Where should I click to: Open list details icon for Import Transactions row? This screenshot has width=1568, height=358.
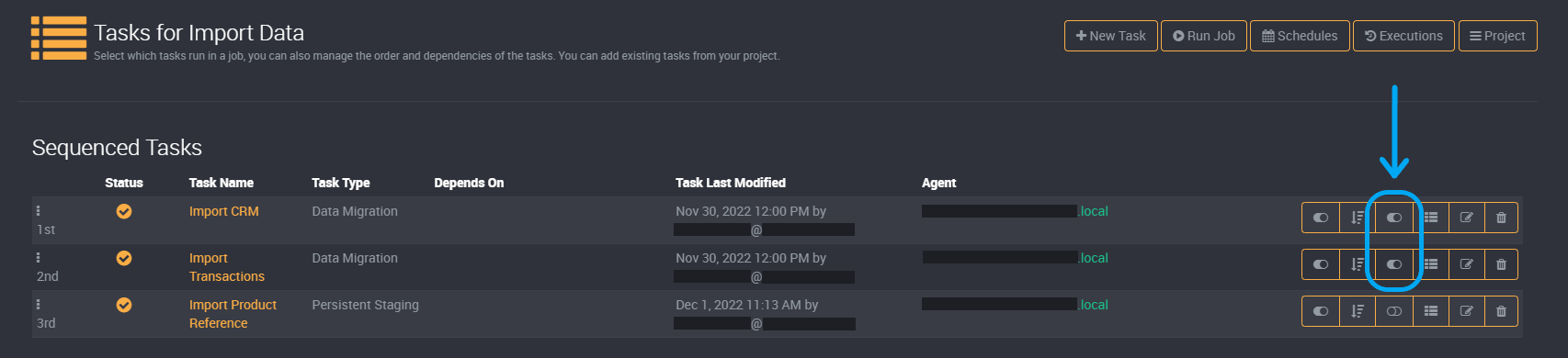click(1431, 264)
